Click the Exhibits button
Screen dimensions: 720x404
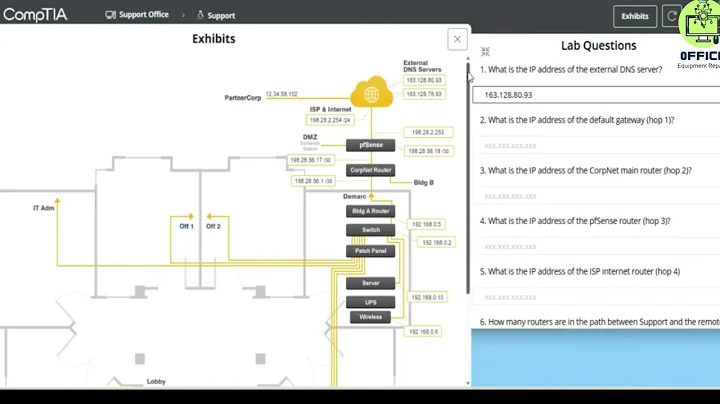(x=635, y=16)
